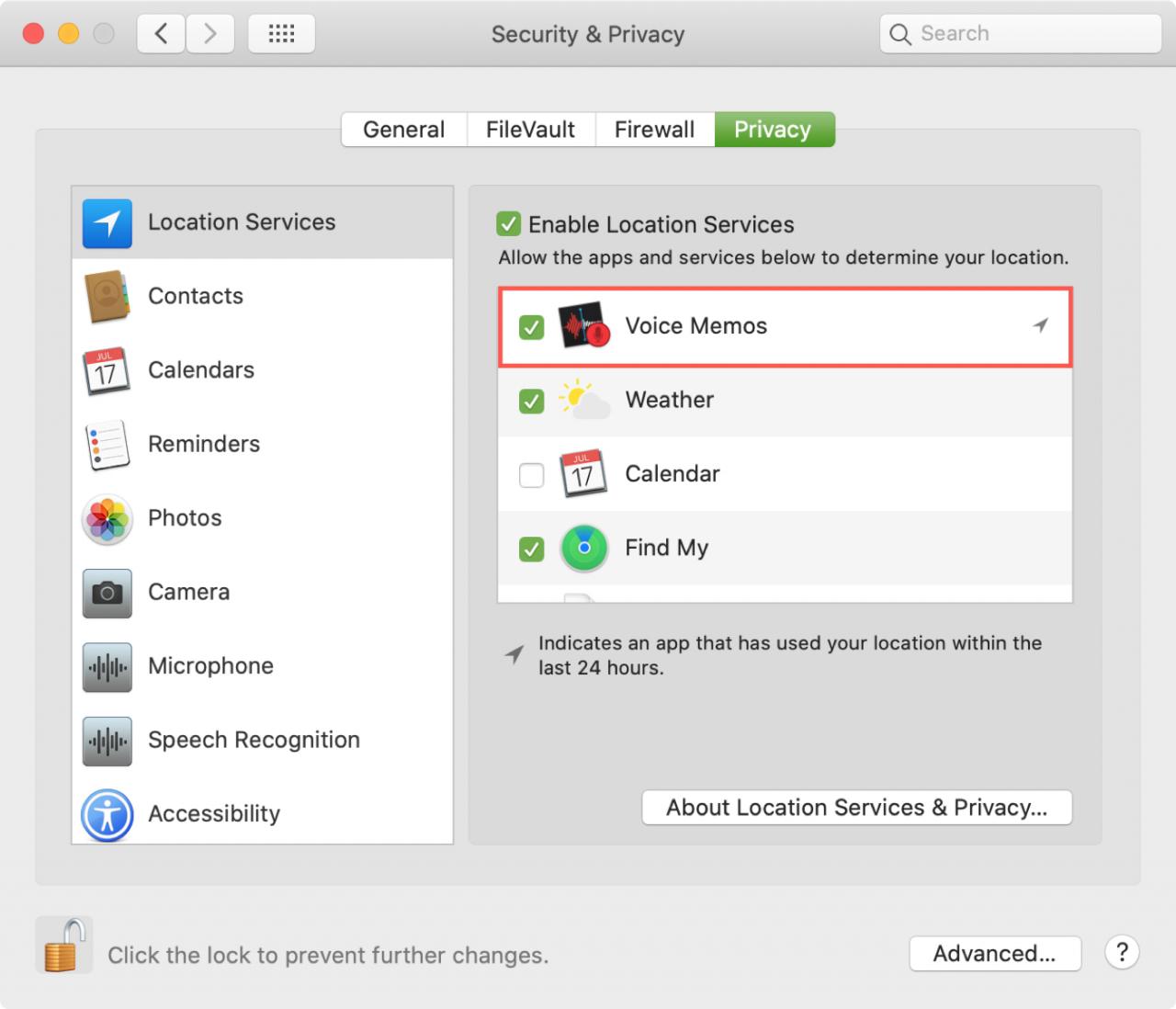Viewport: 1176px width, 1009px height.
Task: Switch to the Firewall tab
Action: click(654, 130)
